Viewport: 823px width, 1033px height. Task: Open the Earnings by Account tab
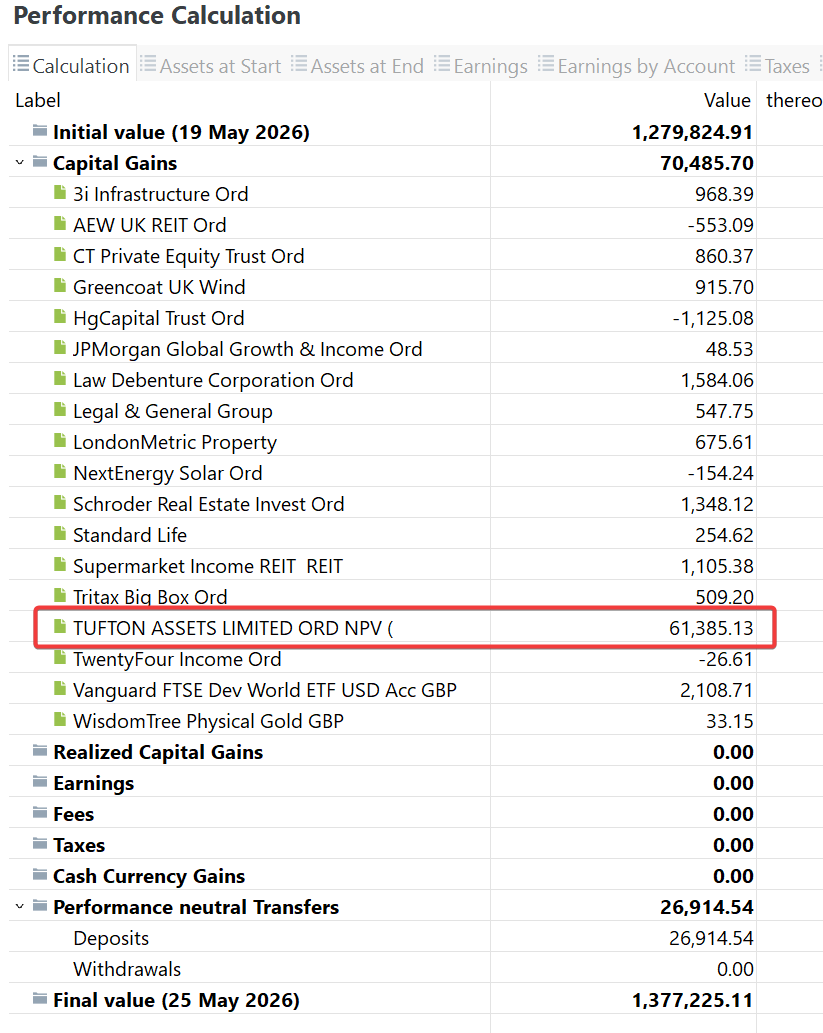(636, 66)
